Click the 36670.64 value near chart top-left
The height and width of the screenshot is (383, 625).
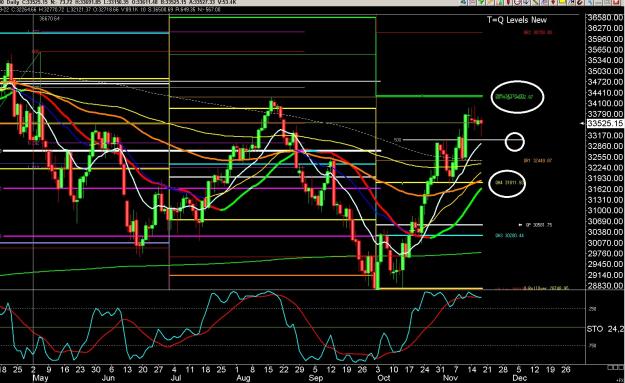click(x=49, y=18)
